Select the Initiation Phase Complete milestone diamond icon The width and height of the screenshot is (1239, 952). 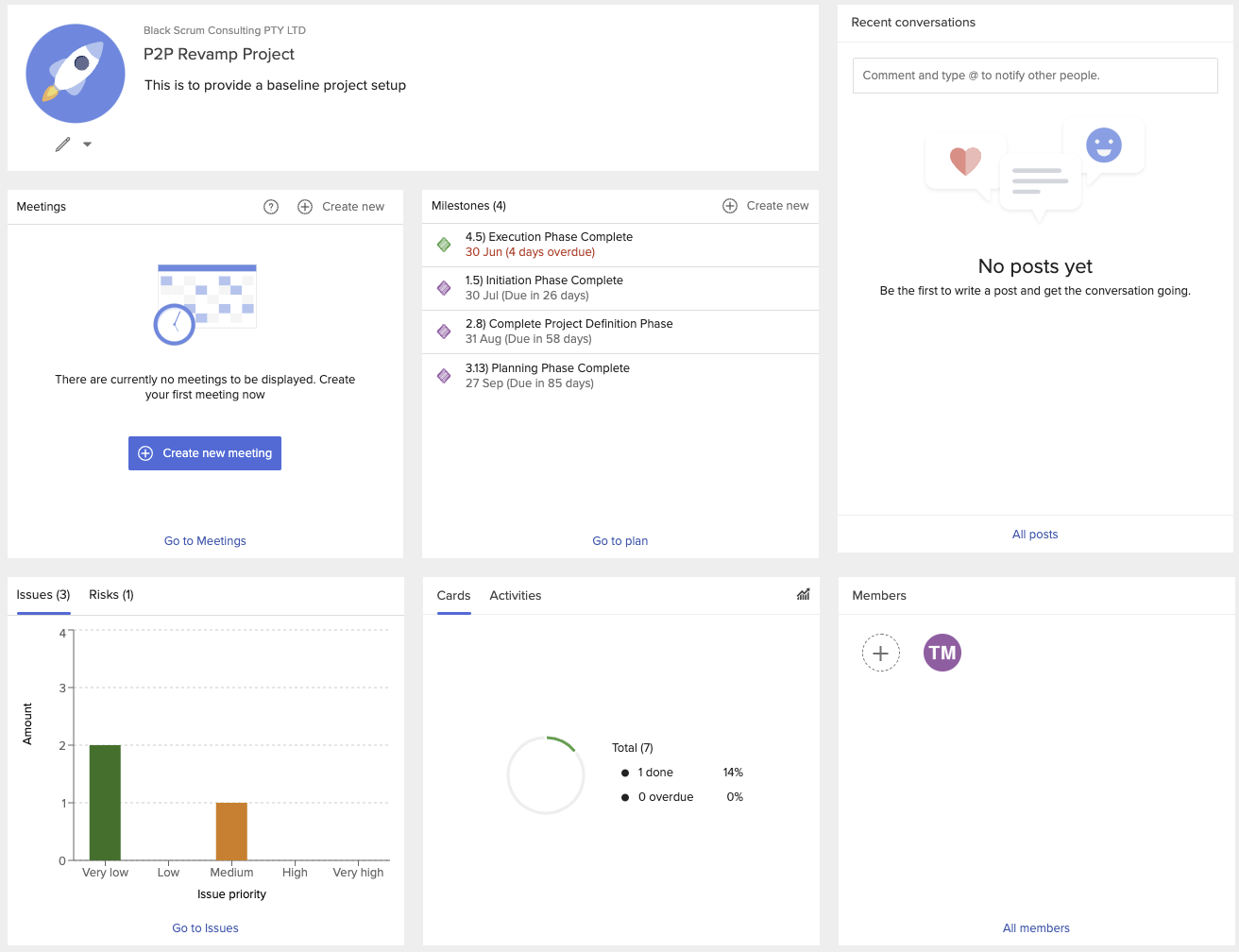coord(444,288)
